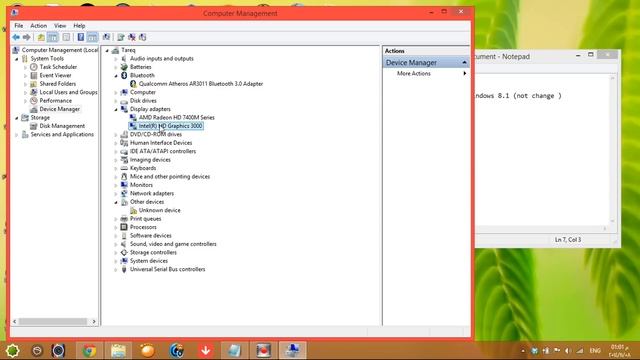The width and height of the screenshot is (640, 360).
Task: Click the Back arrow in the toolbar
Action: tap(16, 37)
